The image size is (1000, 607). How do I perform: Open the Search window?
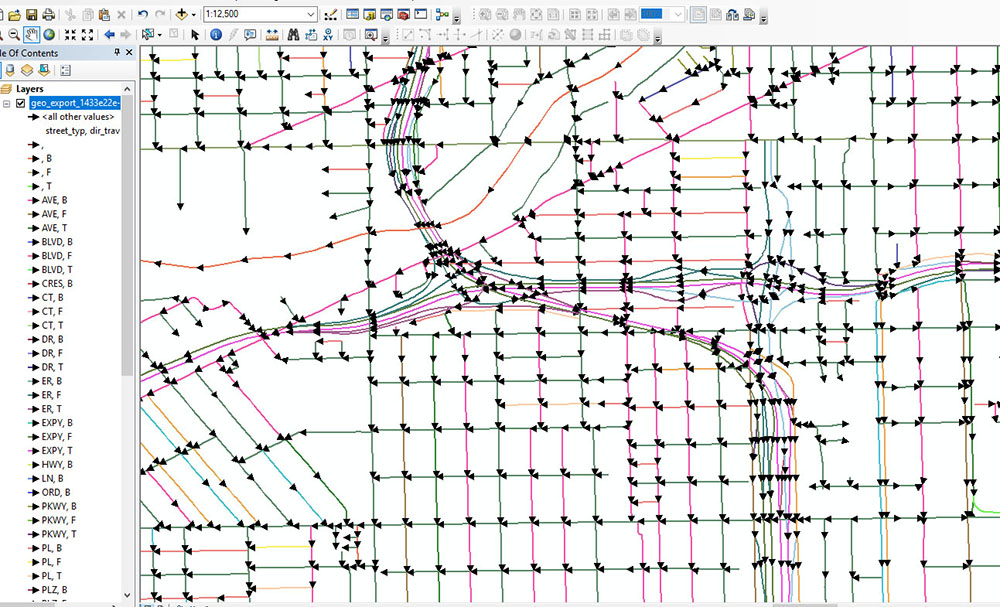(386, 14)
